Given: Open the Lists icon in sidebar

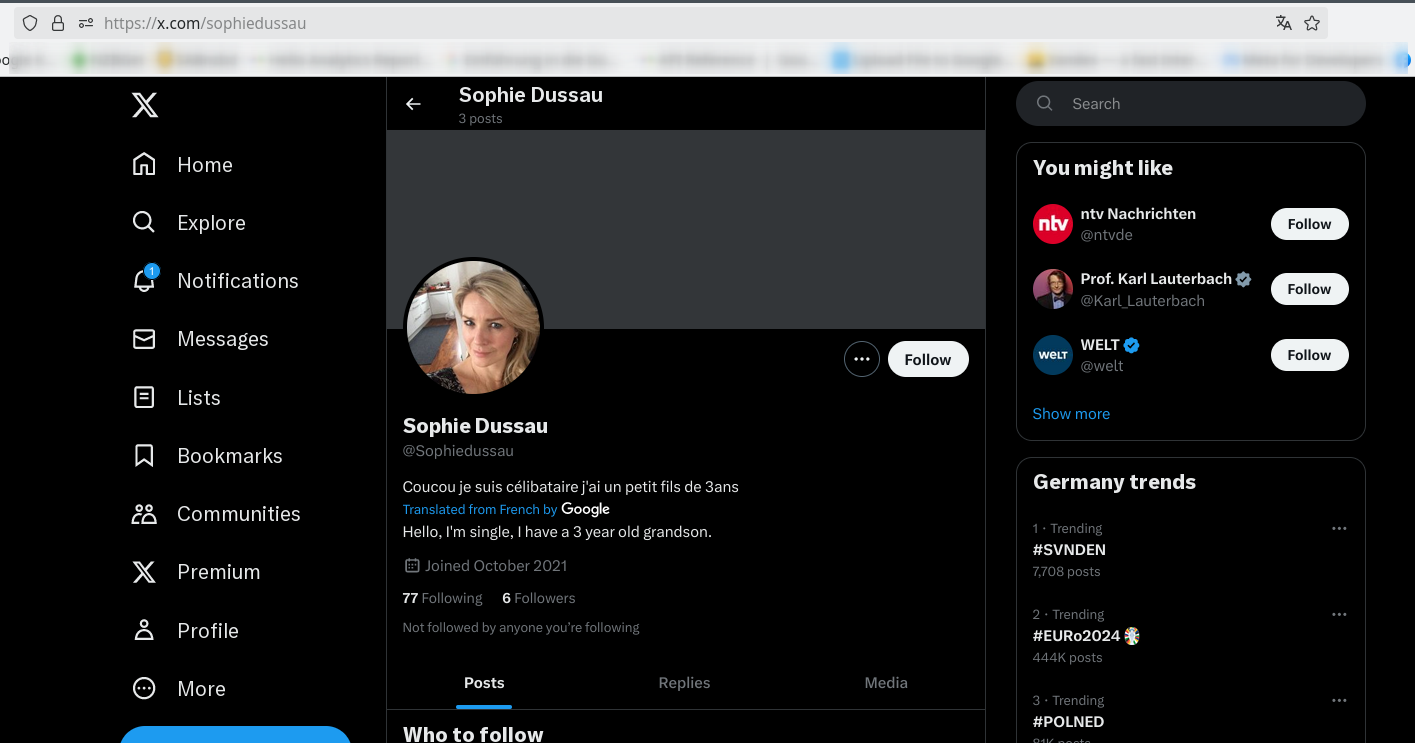Looking at the screenshot, I should tap(144, 398).
